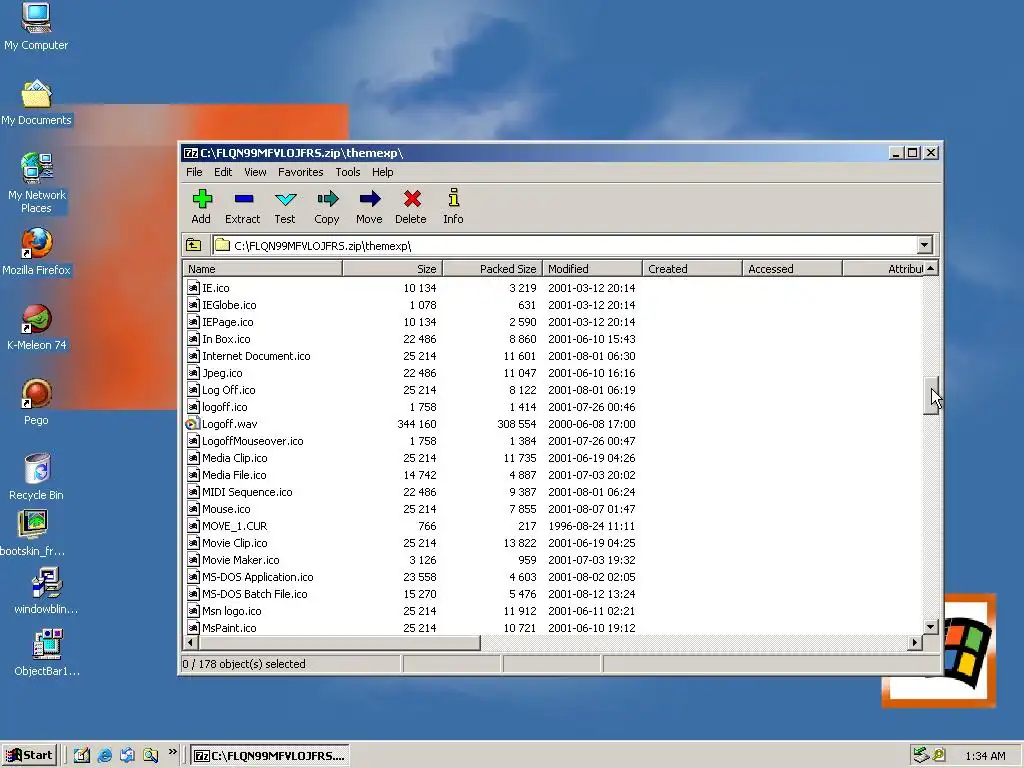Open the Help menu
This screenshot has width=1024, height=768.
[x=383, y=172]
